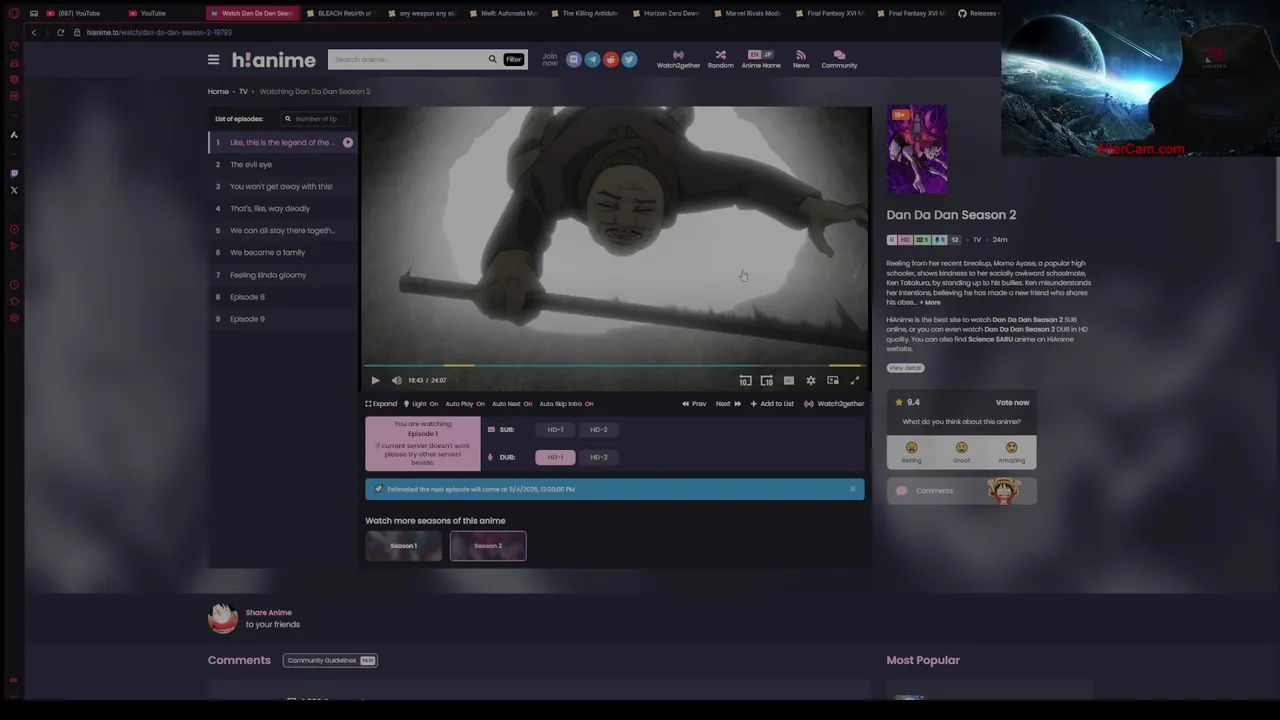Toggle the Light On setting

point(421,404)
